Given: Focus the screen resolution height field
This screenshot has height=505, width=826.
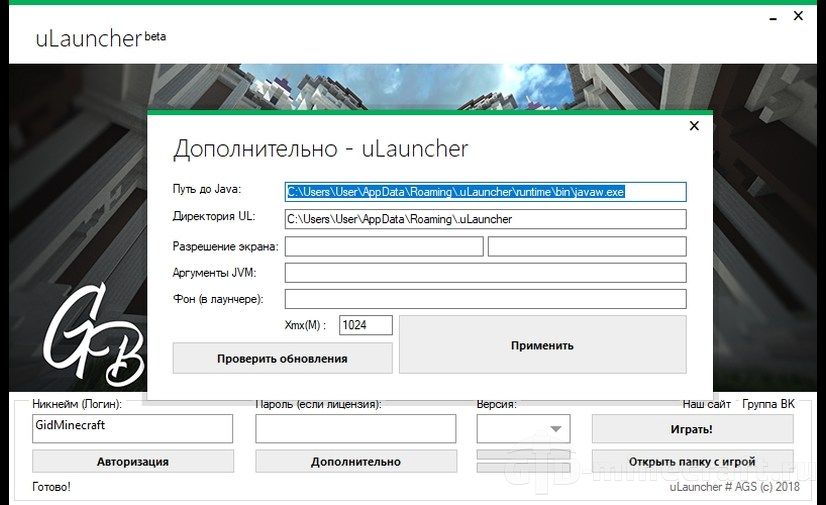Looking at the screenshot, I should [x=587, y=246].
